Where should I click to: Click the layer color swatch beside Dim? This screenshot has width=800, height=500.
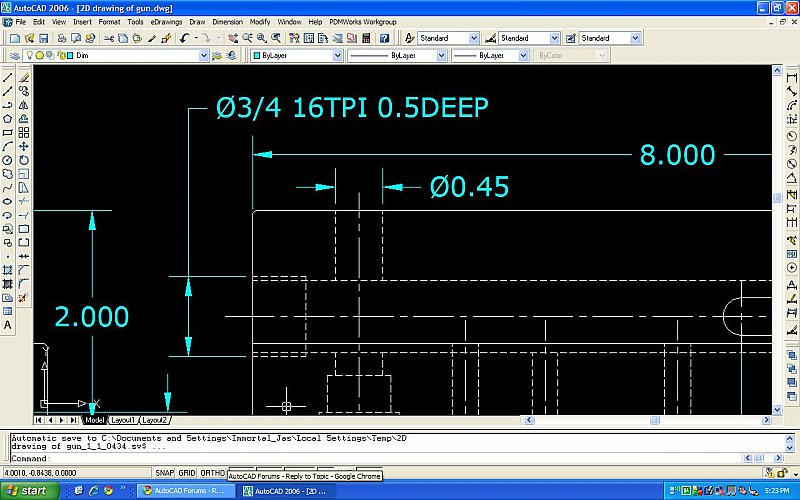point(70,55)
